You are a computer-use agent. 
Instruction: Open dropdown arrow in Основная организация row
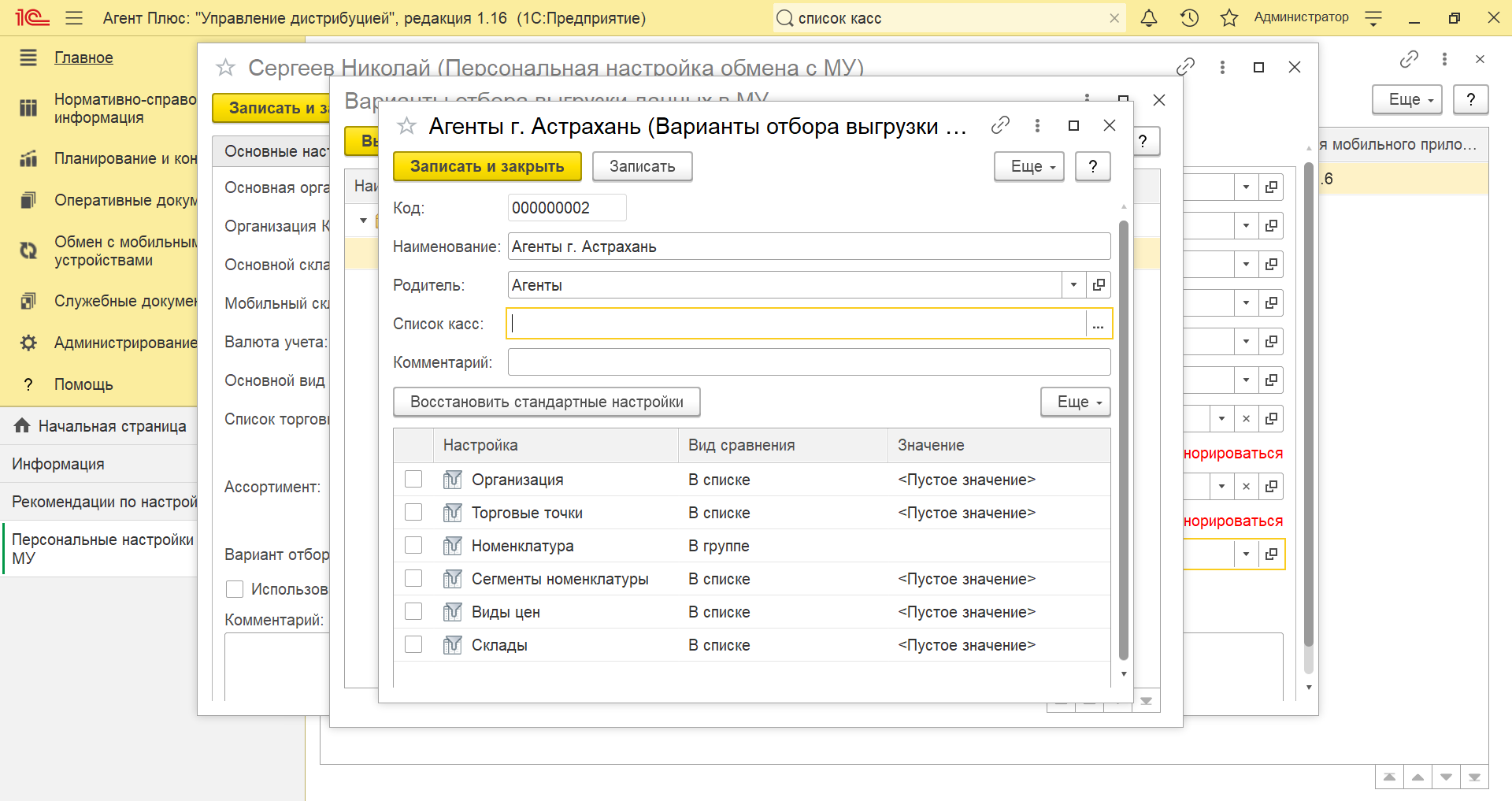tap(1246, 187)
